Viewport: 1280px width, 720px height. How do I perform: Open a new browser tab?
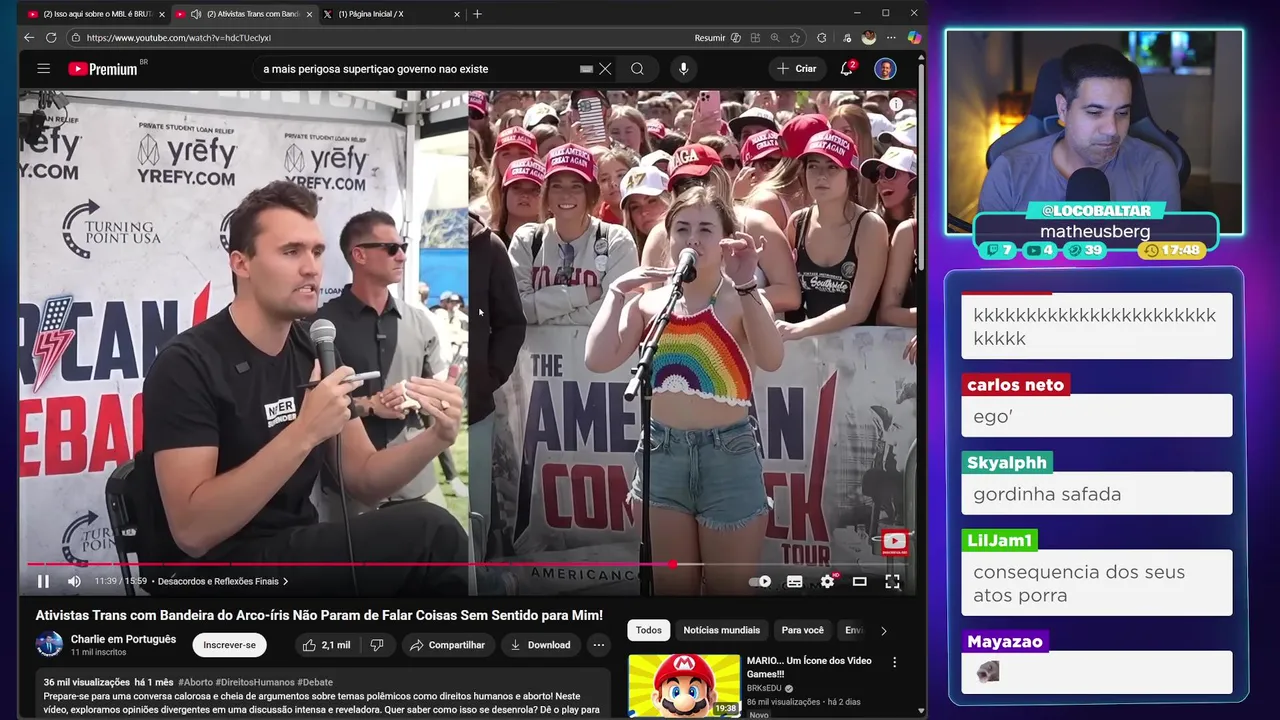[477, 14]
